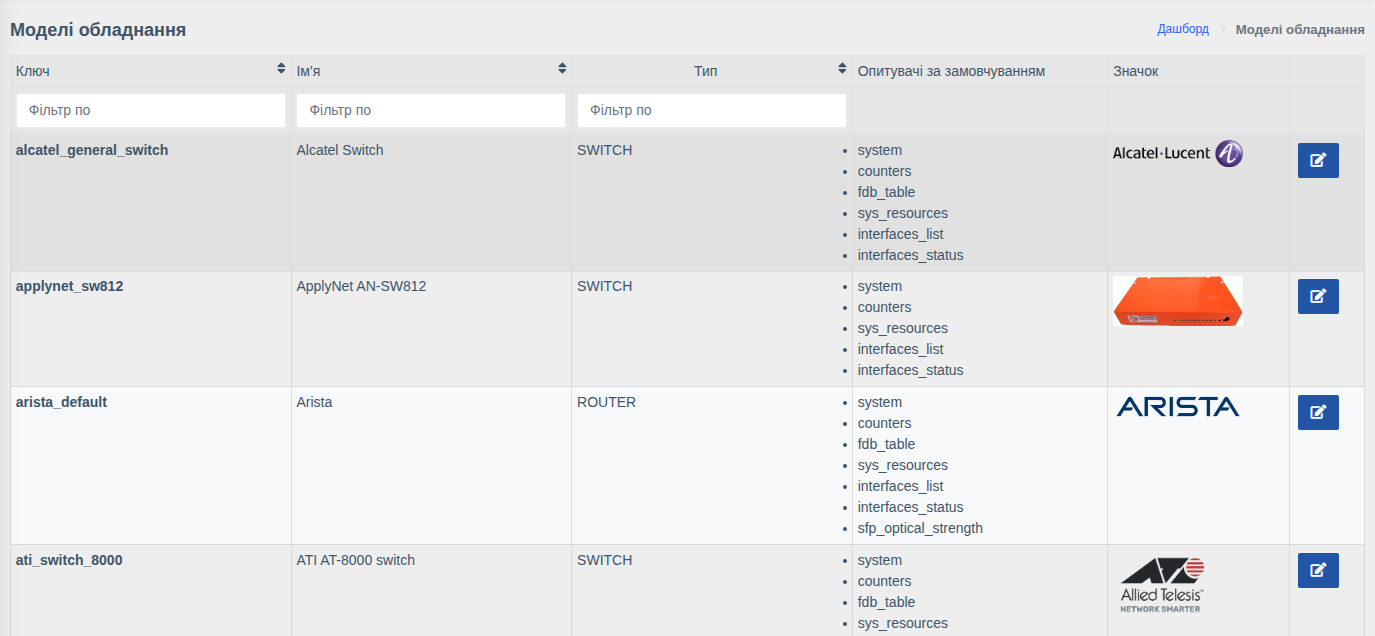
Task: Click system poller in Alcatel row
Action: [x=880, y=150]
